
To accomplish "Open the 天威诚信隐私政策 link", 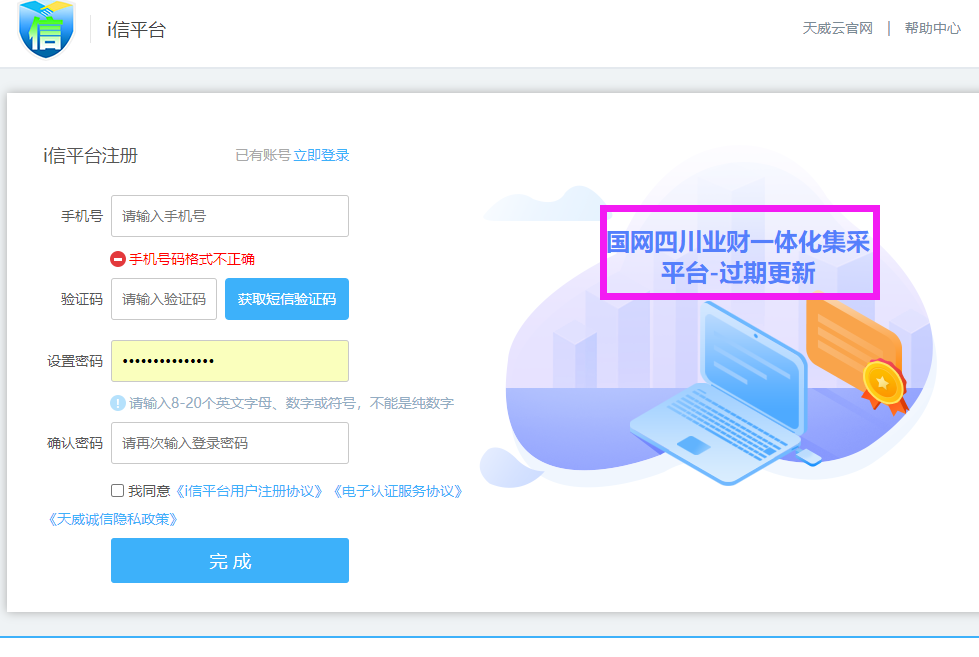I will [x=112, y=519].
